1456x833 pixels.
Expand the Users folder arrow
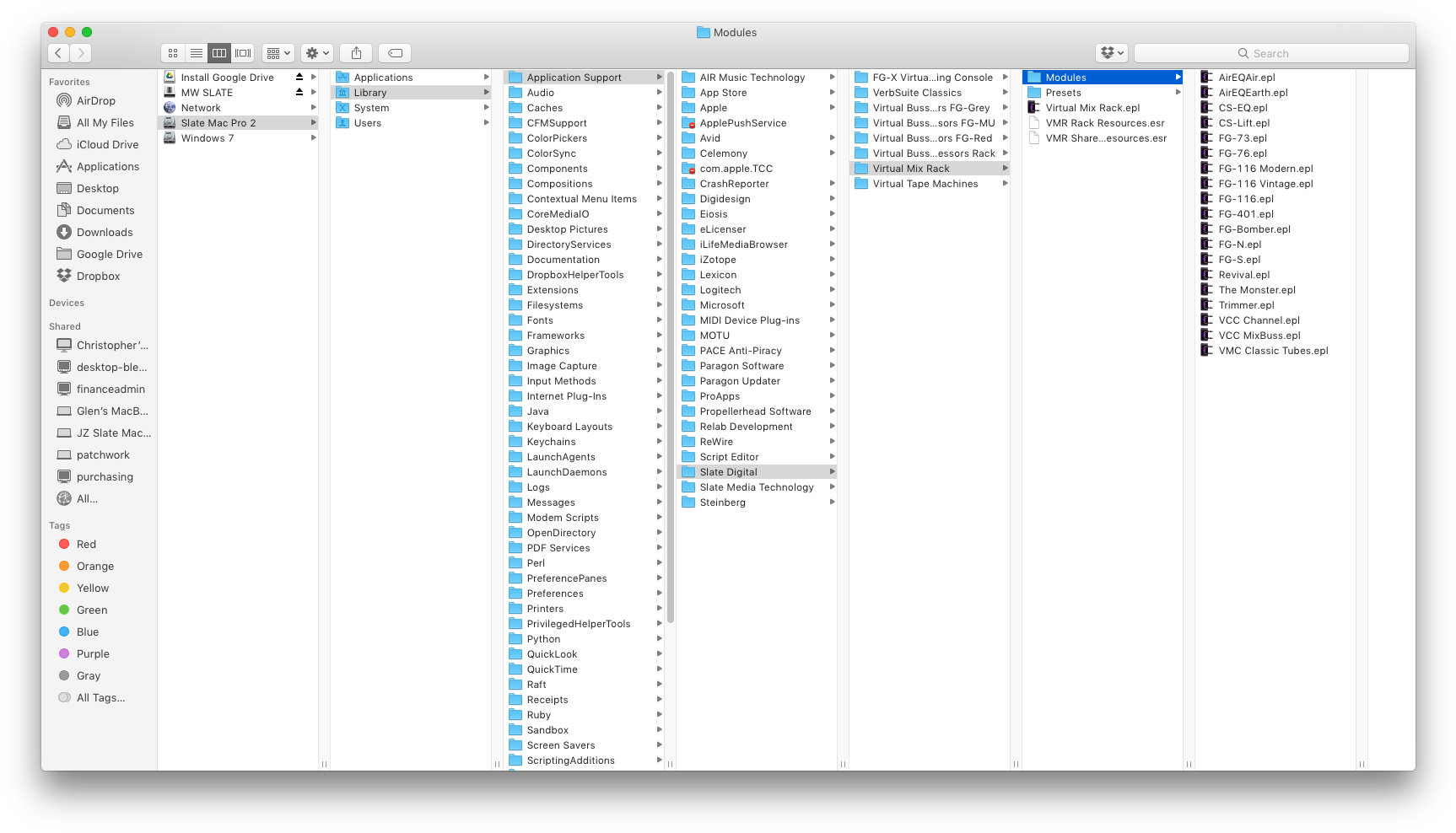(486, 122)
